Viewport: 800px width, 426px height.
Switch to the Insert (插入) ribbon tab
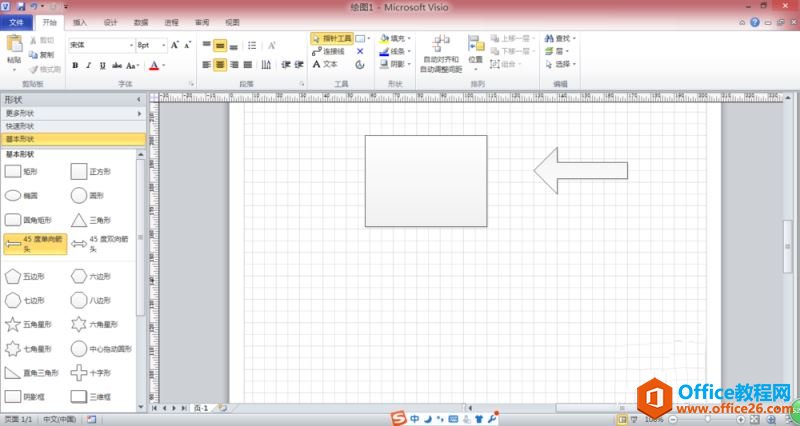(x=80, y=21)
